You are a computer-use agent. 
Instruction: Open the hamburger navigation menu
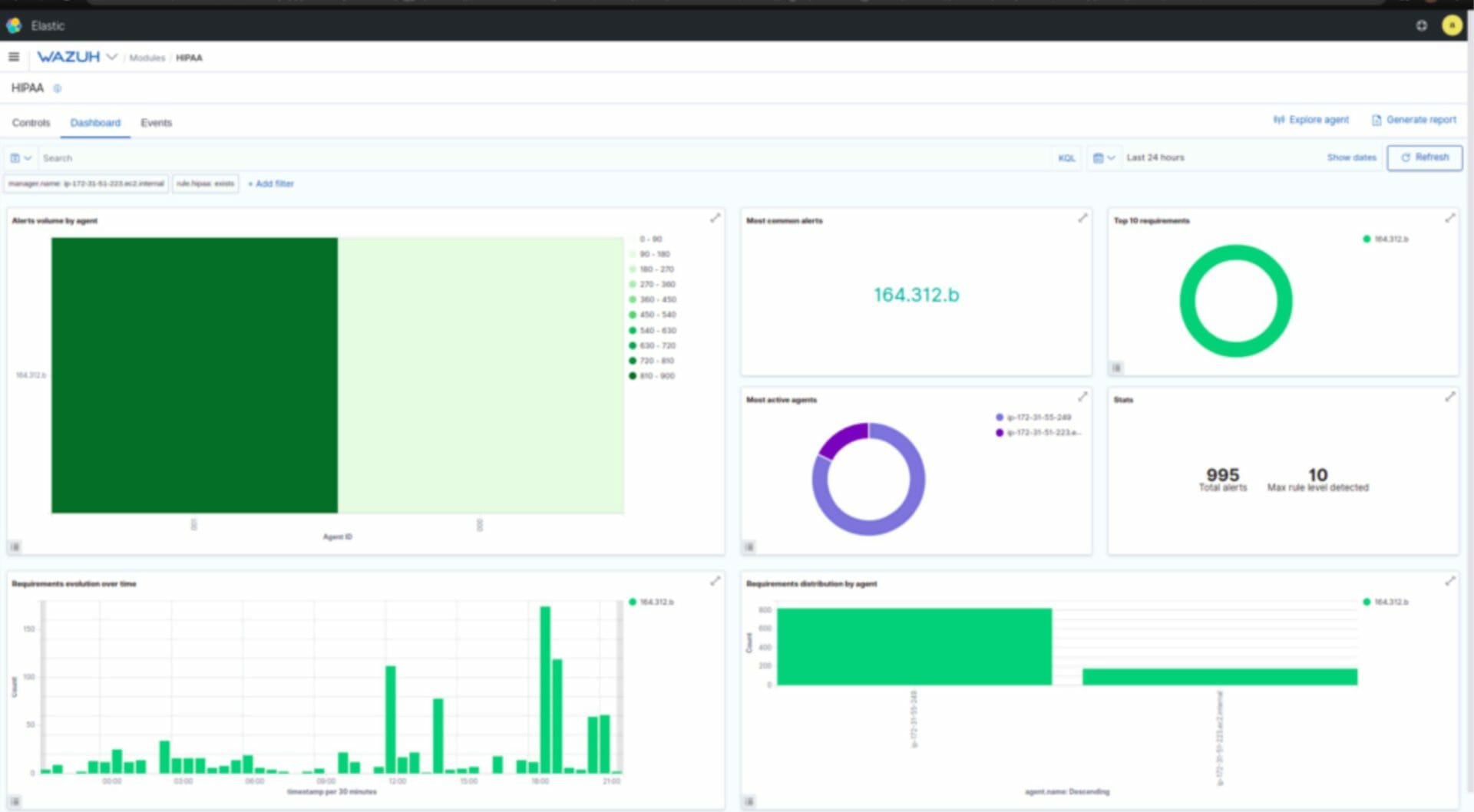pos(14,57)
